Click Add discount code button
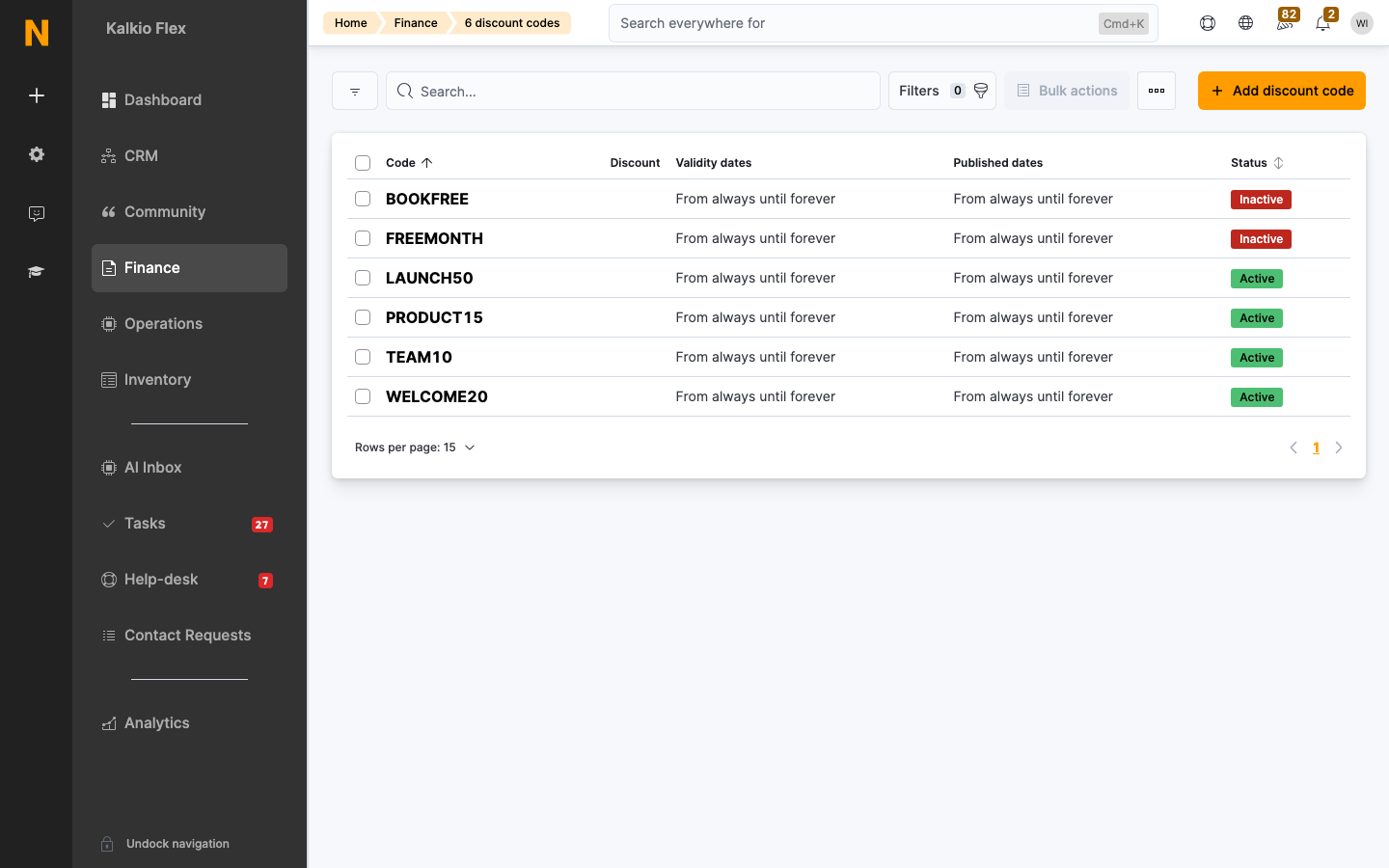This screenshot has height=868, width=1389. point(1282,91)
